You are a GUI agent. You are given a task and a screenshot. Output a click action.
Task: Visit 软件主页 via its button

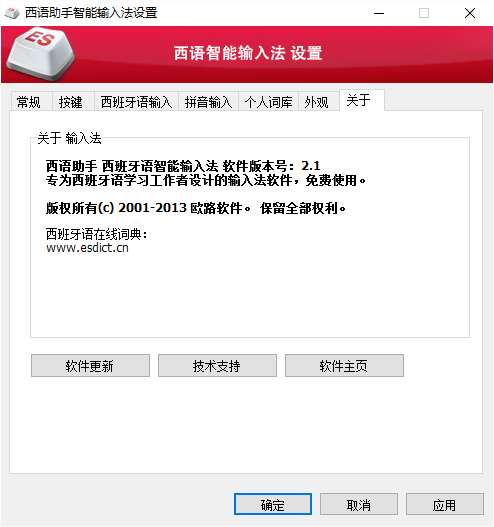344,366
